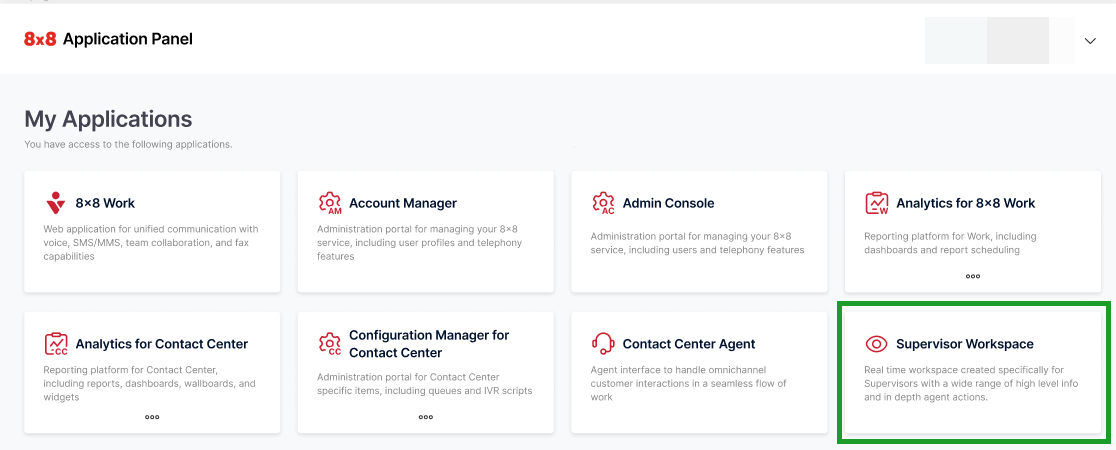Click the Contact Center Agent description text
1116x450 pixels.
(x=688, y=384)
